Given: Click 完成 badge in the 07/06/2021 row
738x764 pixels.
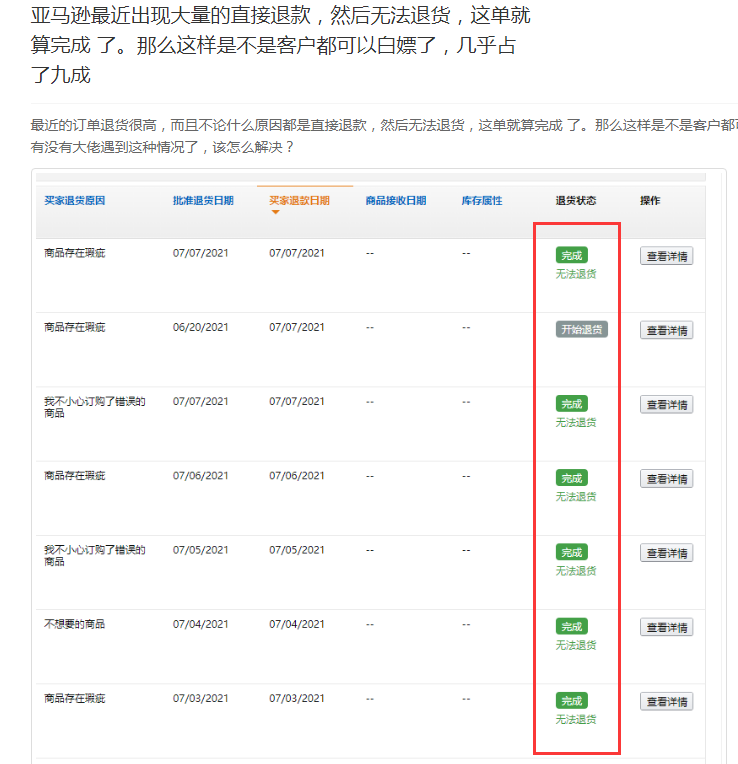Looking at the screenshot, I should pyautogui.click(x=571, y=478).
